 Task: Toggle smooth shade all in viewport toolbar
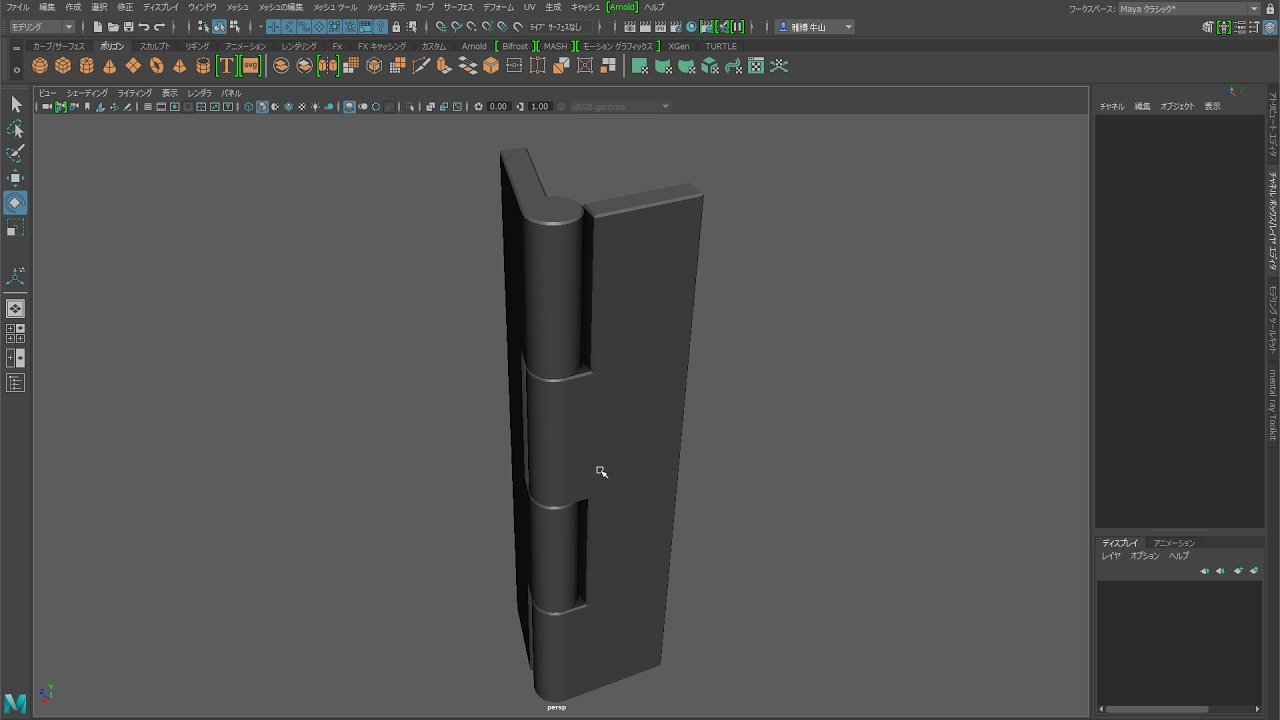pos(262,107)
